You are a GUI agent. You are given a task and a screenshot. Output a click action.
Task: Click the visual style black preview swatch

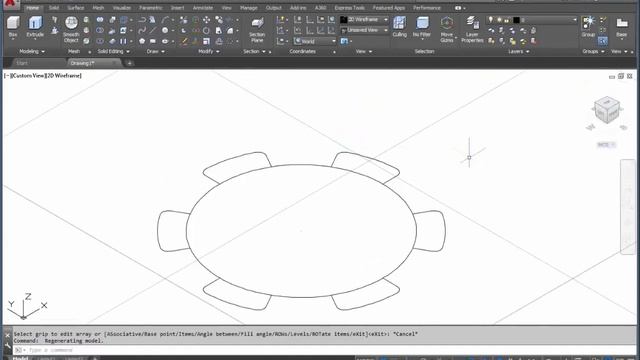(x=344, y=20)
